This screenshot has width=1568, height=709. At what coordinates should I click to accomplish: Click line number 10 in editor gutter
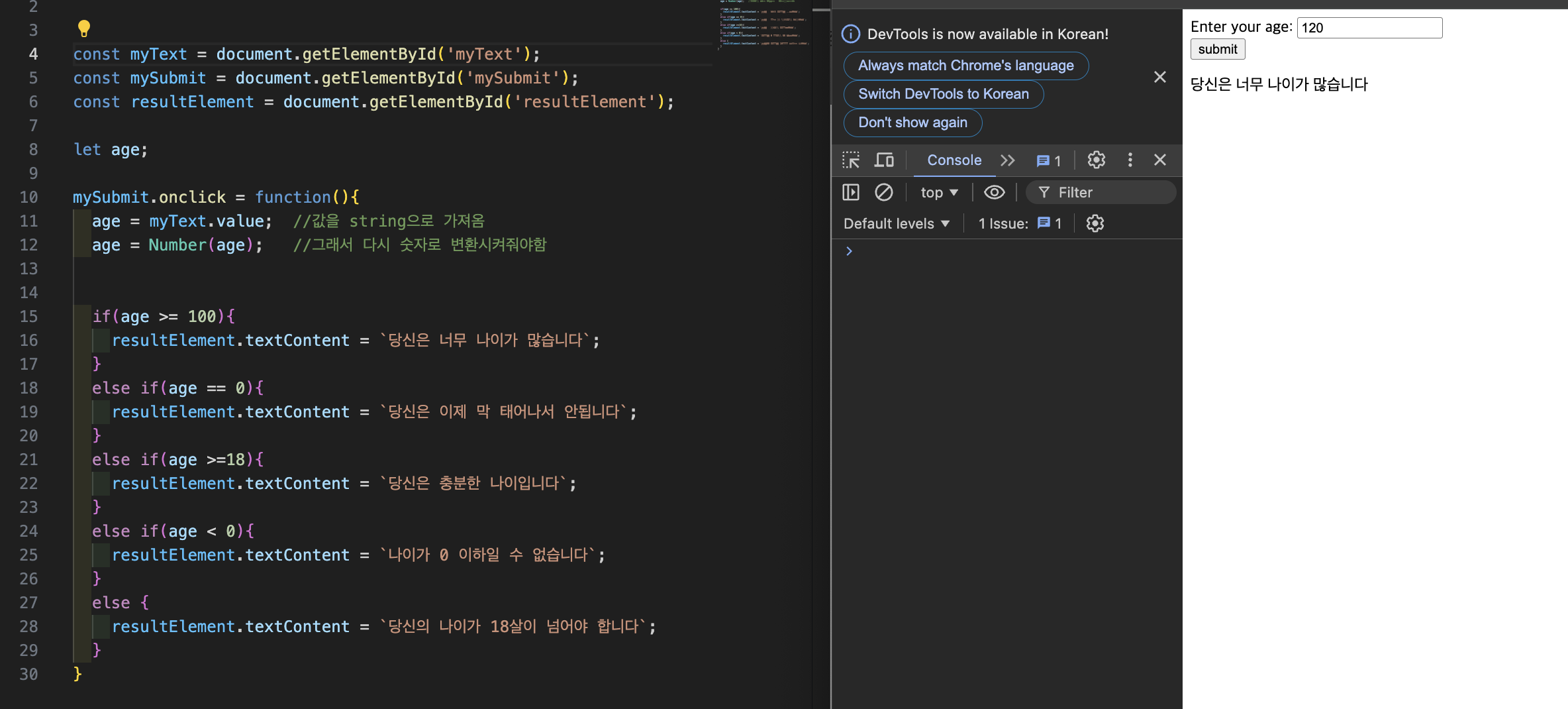tap(28, 197)
